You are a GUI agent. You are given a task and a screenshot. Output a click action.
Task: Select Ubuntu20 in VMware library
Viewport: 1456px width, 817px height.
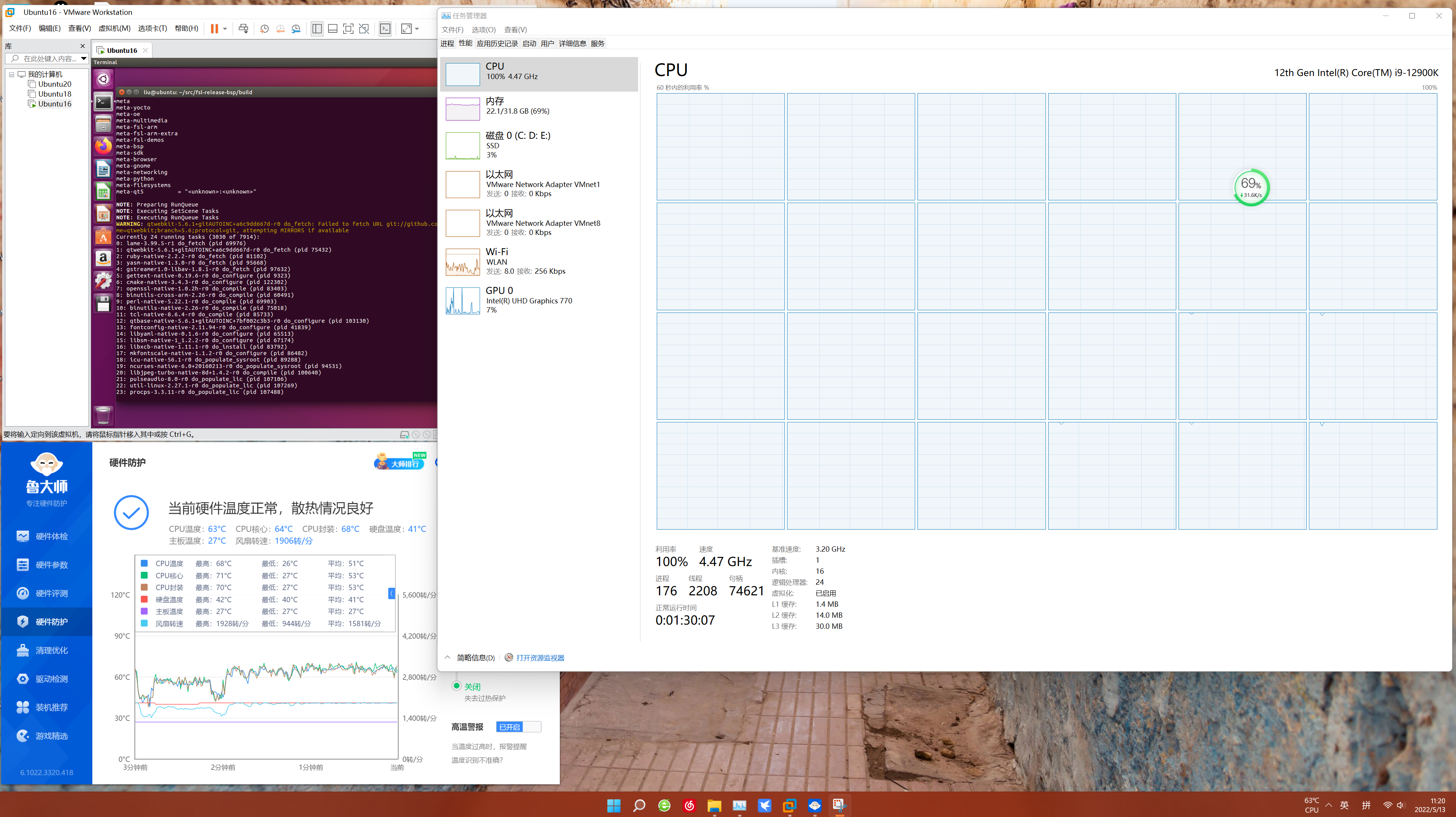[54, 84]
